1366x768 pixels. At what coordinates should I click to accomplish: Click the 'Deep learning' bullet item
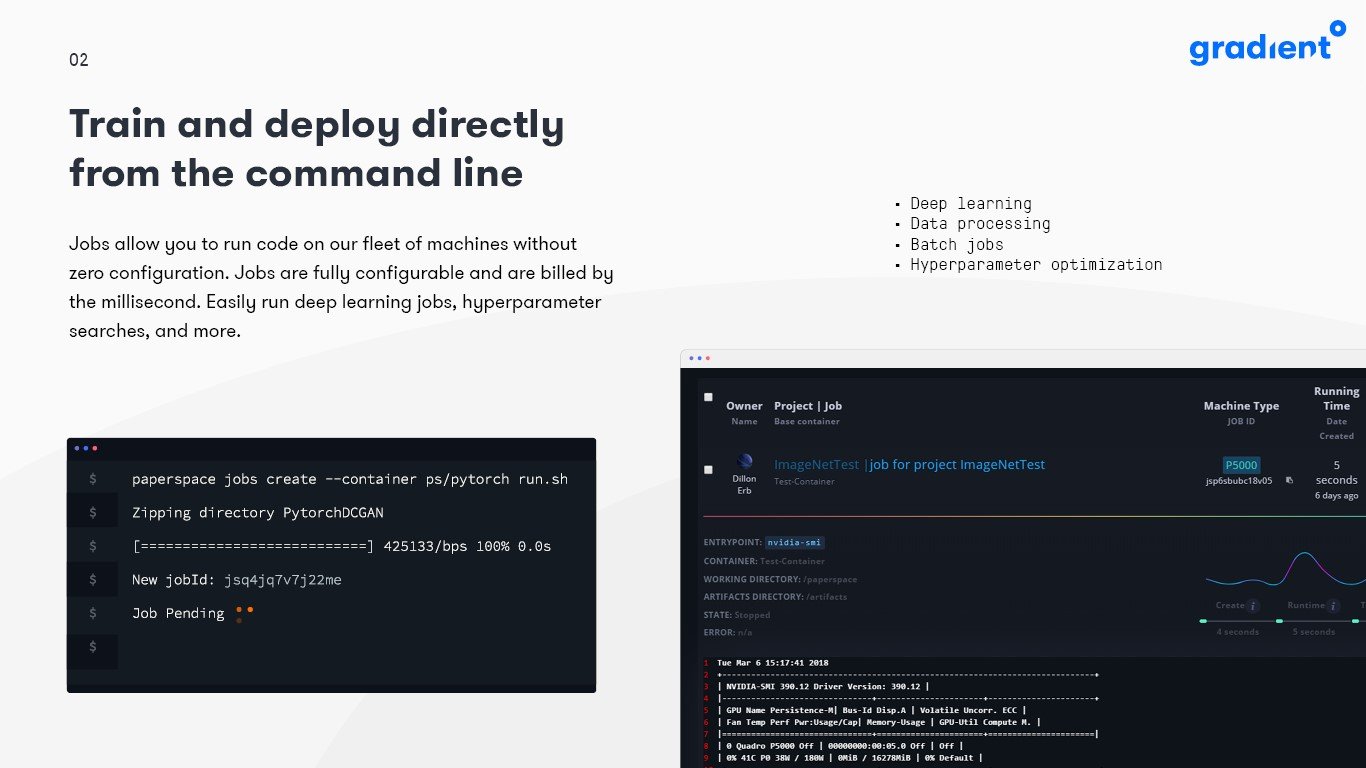coord(970,203)
